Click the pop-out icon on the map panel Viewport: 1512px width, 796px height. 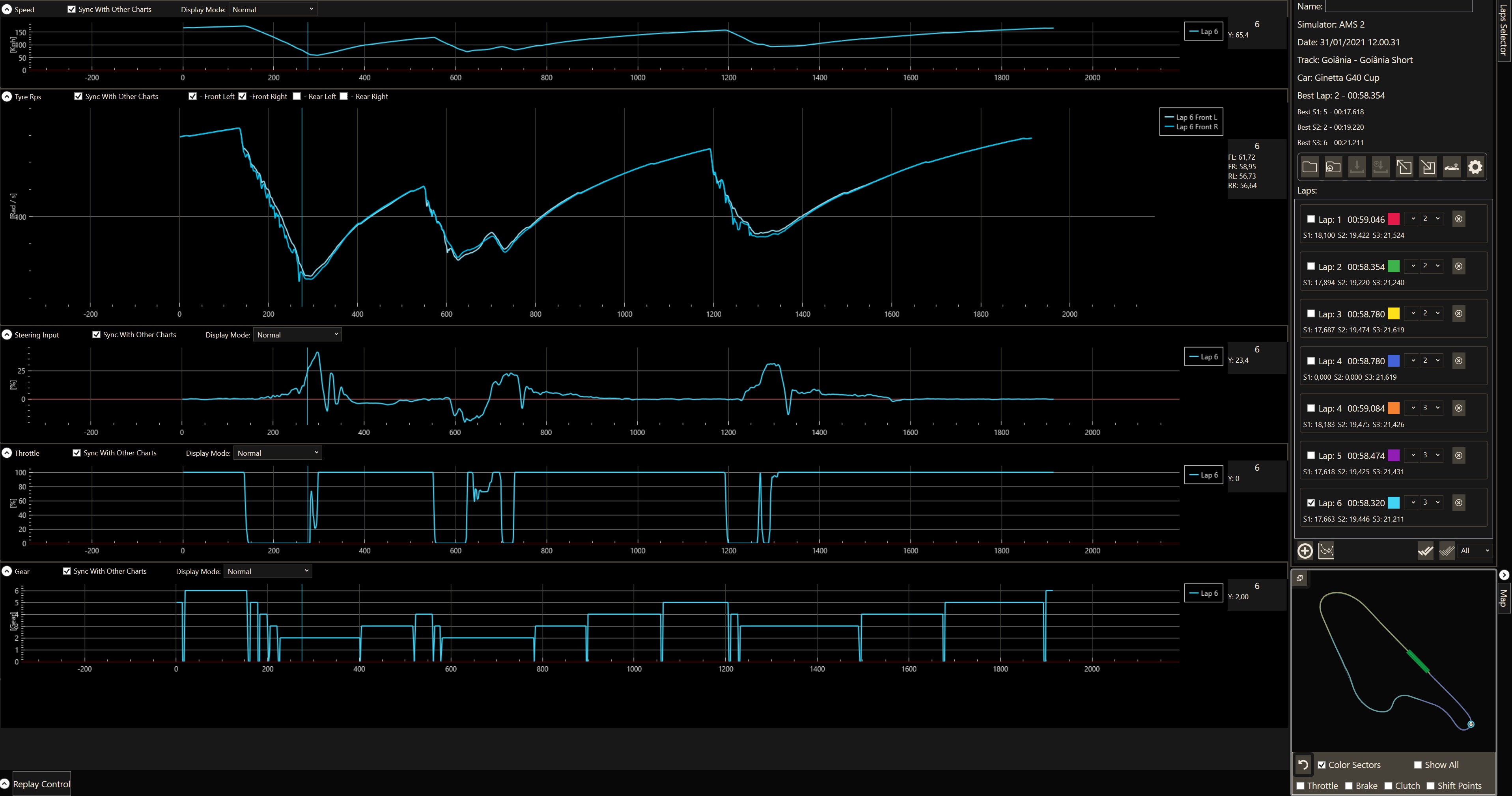click(x=1299, y=578)
